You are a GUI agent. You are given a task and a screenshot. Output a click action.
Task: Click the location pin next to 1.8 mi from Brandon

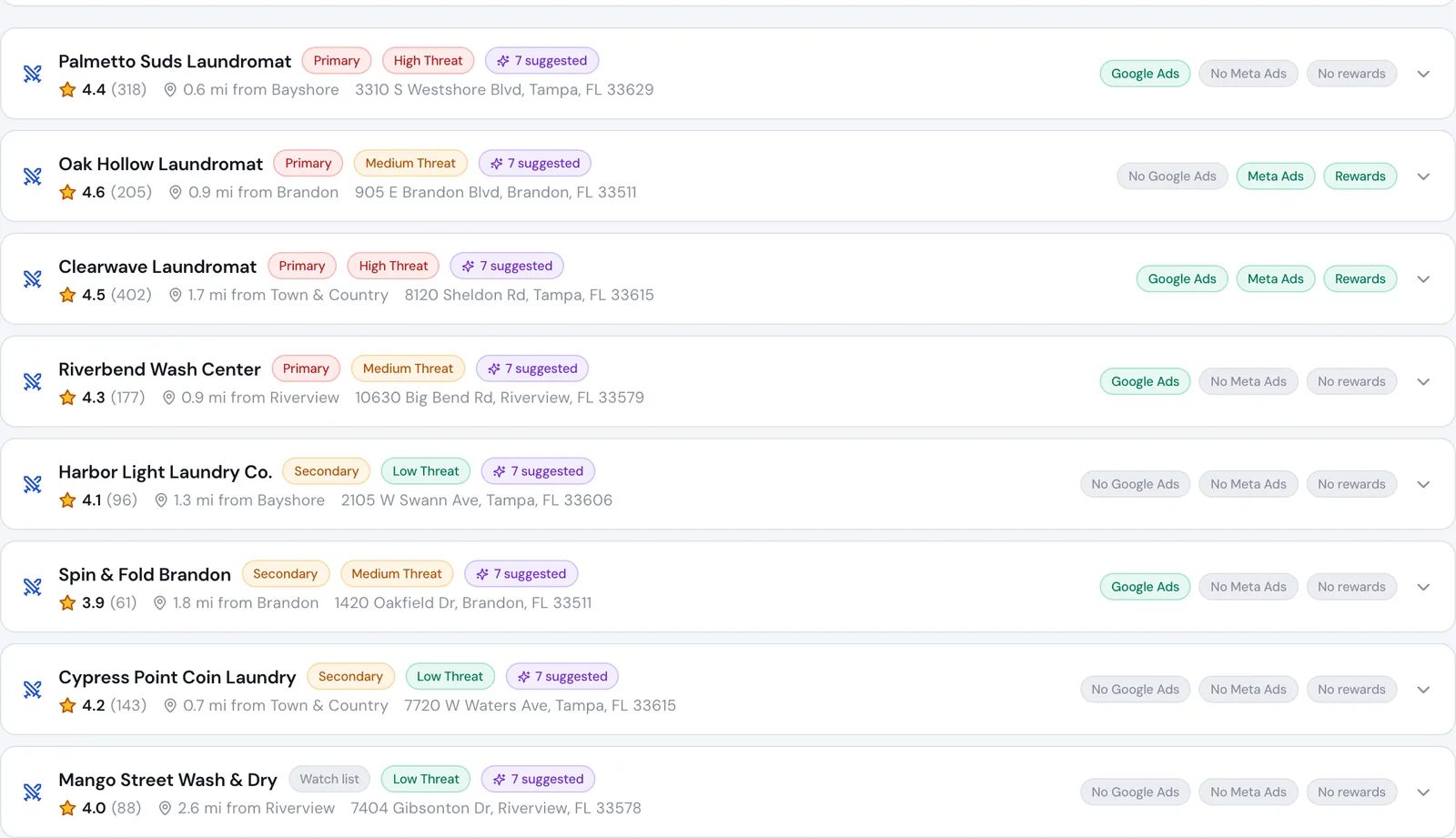point(160,603)
